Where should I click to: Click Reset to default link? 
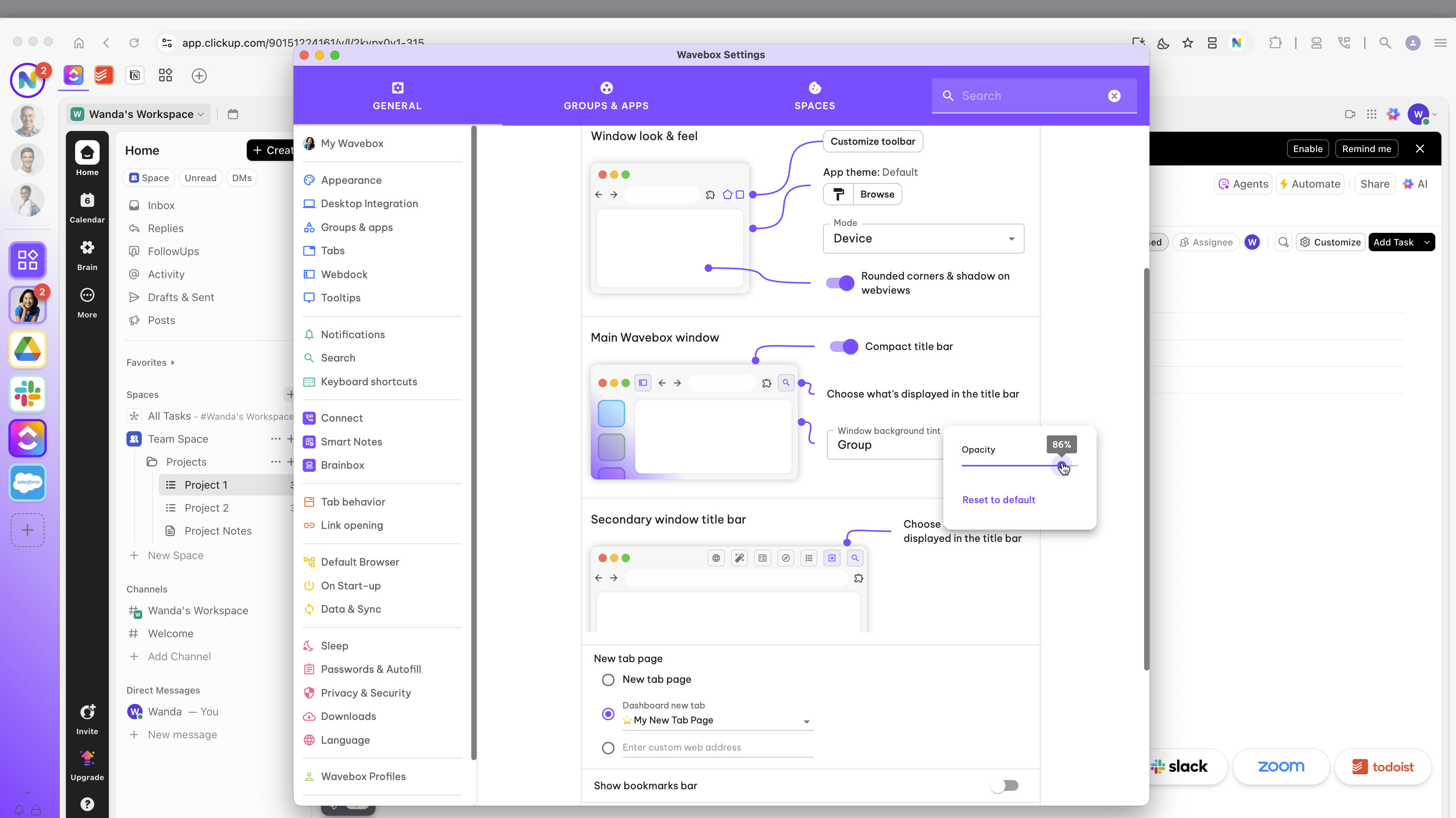point(998,500)
